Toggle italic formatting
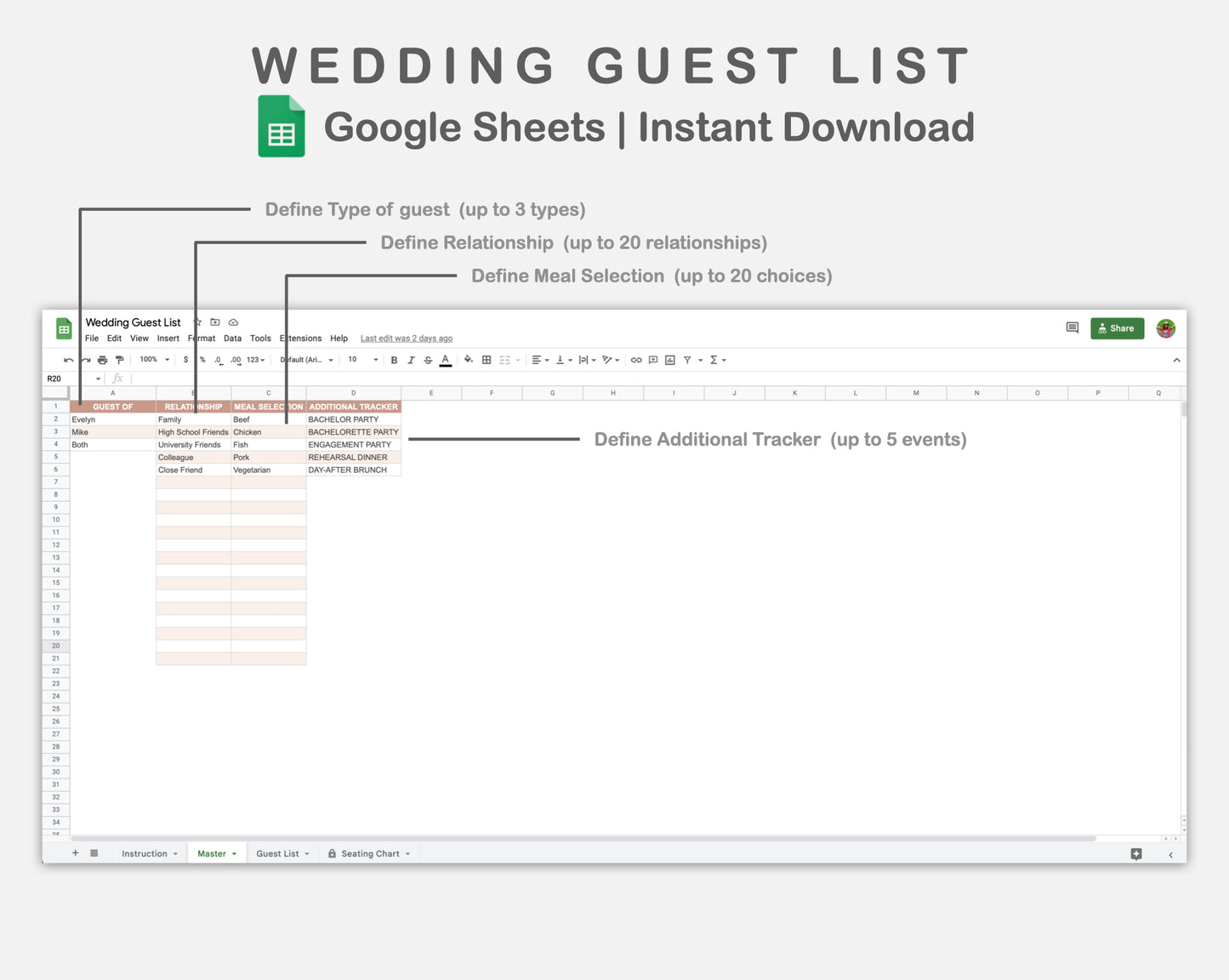This screenshot has height=980, width=1229. click(x=411, y=359)
